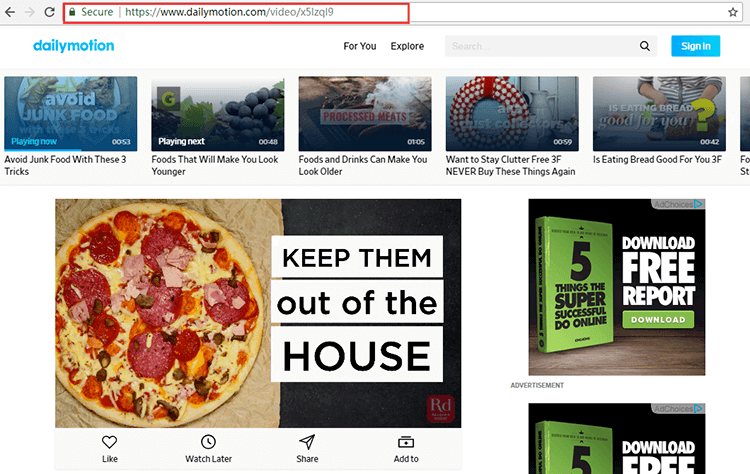Image resolution: width=750 pixels, height=474 pixels.
Task: Open the Explore menu item
Action: click(407, 46)
